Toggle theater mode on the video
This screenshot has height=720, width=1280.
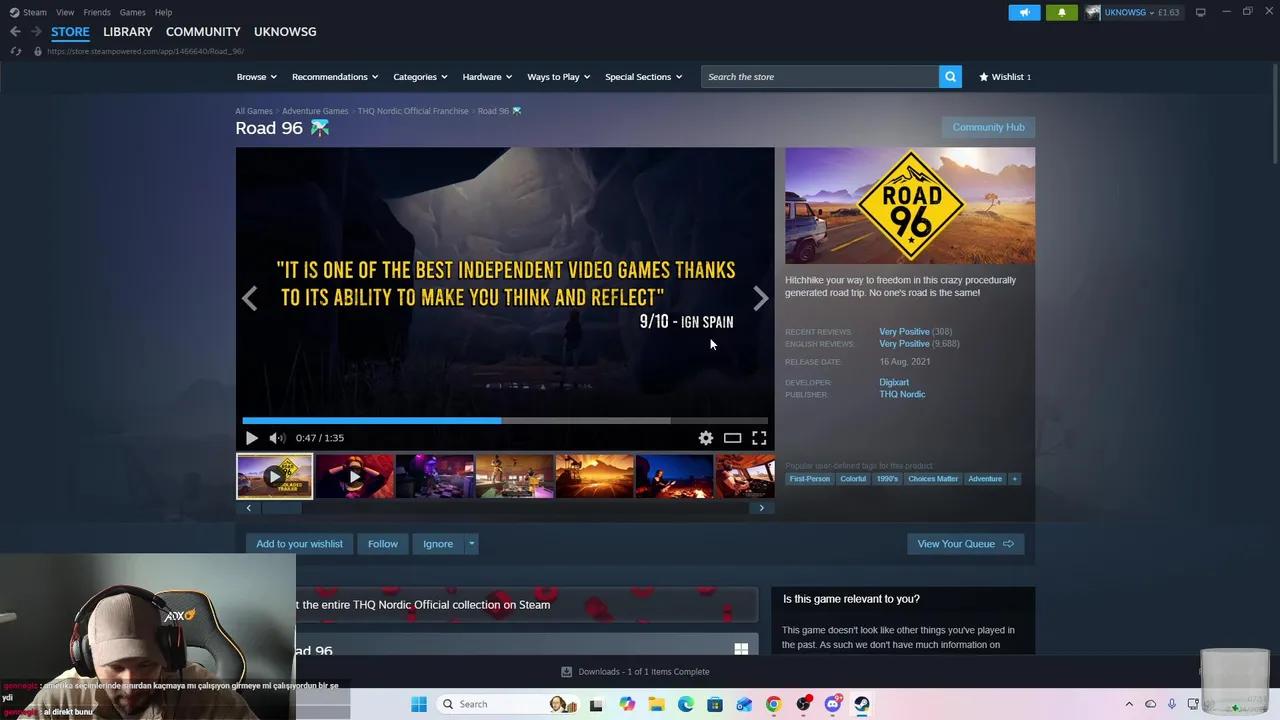(x=733, y=438)
